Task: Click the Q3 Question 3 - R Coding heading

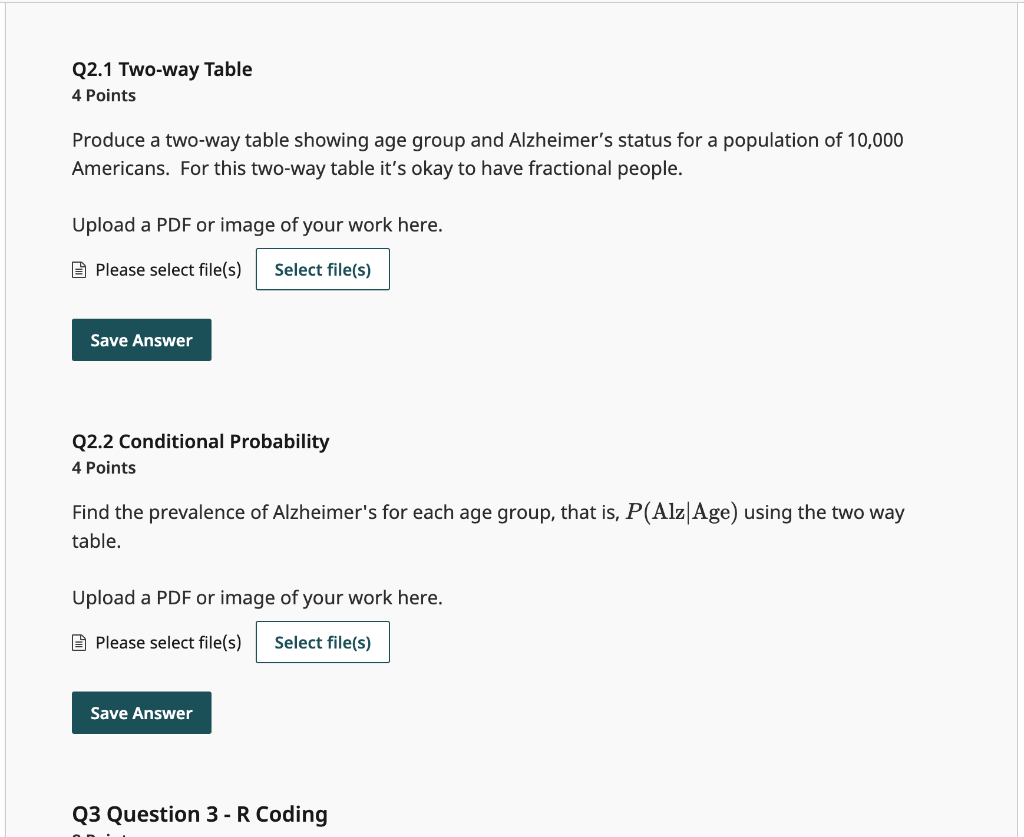Action: coord(199,814)
